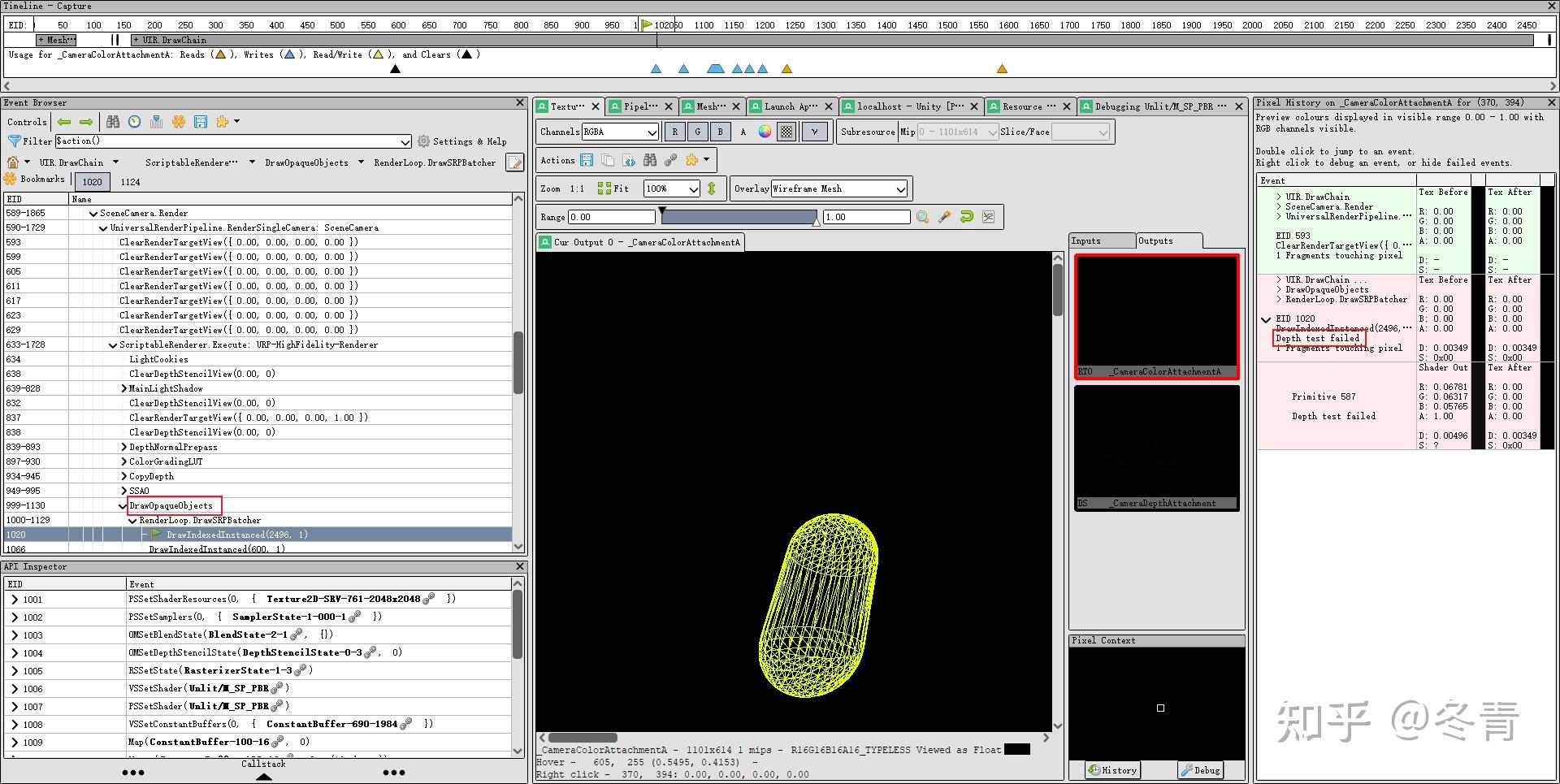Pick background color wheel
The width and height of the screenshot is (1560, 784).
765,132
